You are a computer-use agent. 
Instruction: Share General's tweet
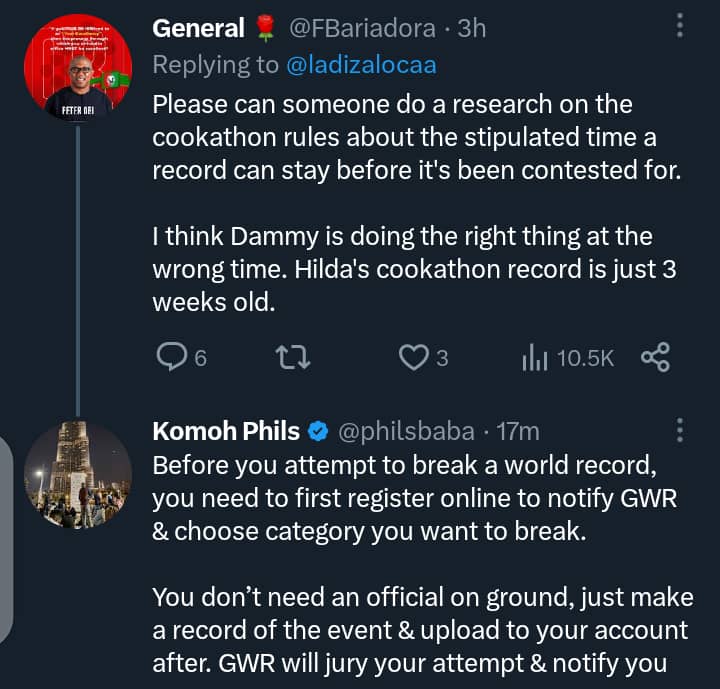click(654, 357)
